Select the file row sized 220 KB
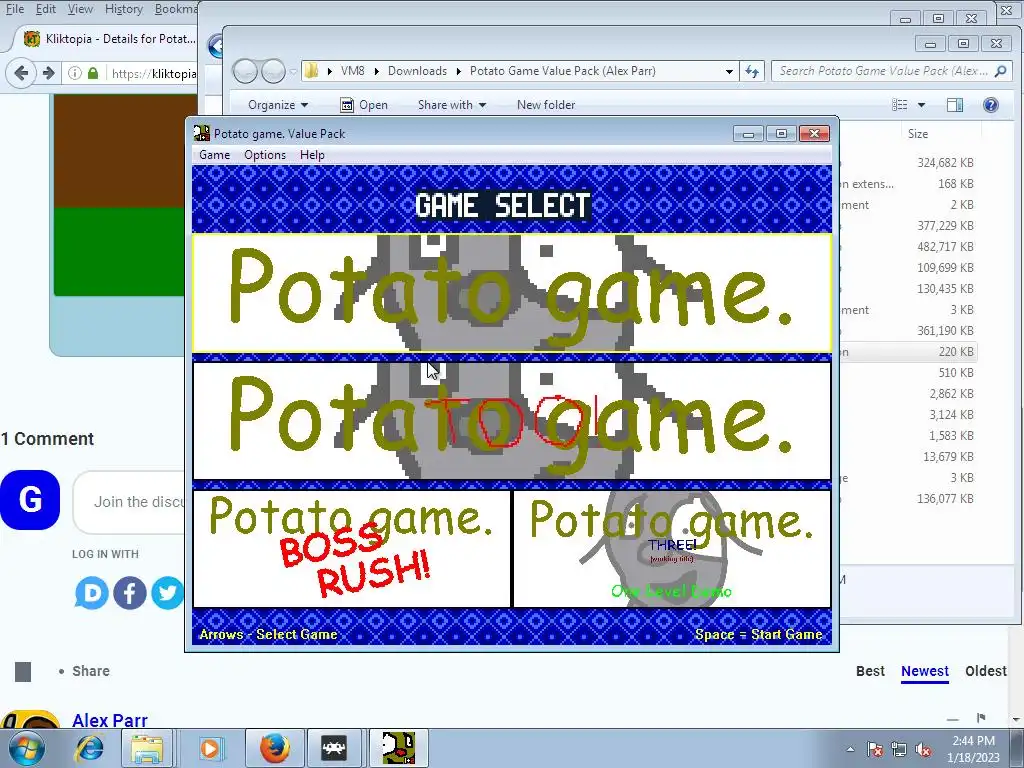Viewport: 1024px width, 768px height. [908, 351]
